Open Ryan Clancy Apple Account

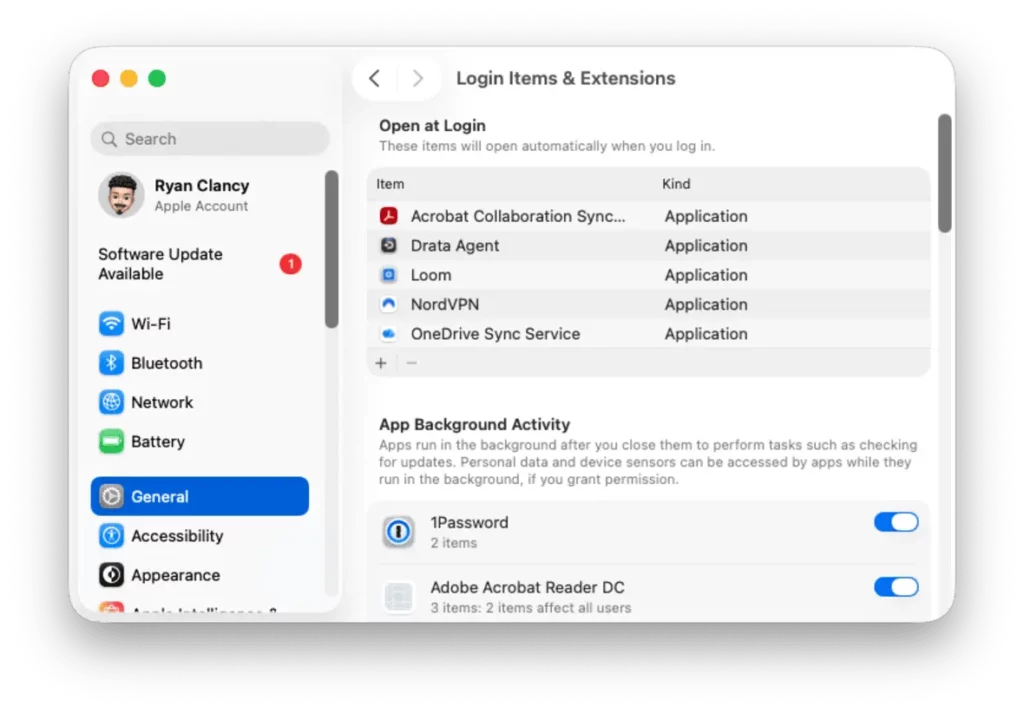coord(200,195)
